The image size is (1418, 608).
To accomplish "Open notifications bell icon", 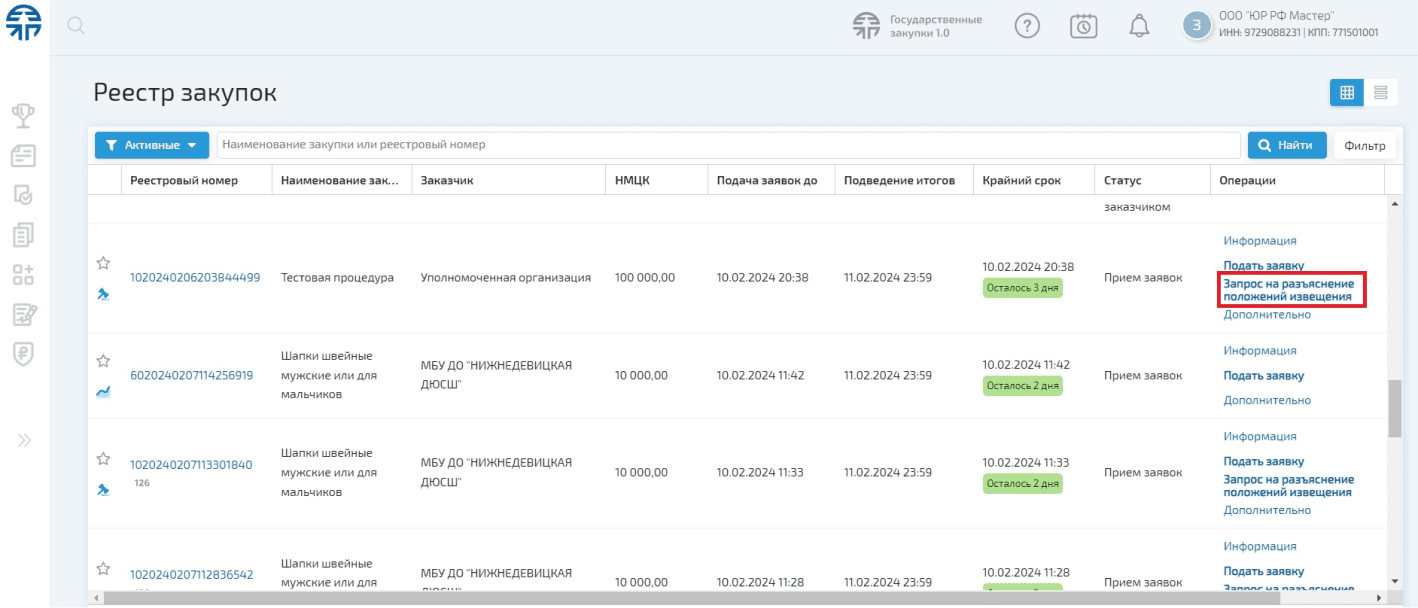I will (x=1139, y=27).
